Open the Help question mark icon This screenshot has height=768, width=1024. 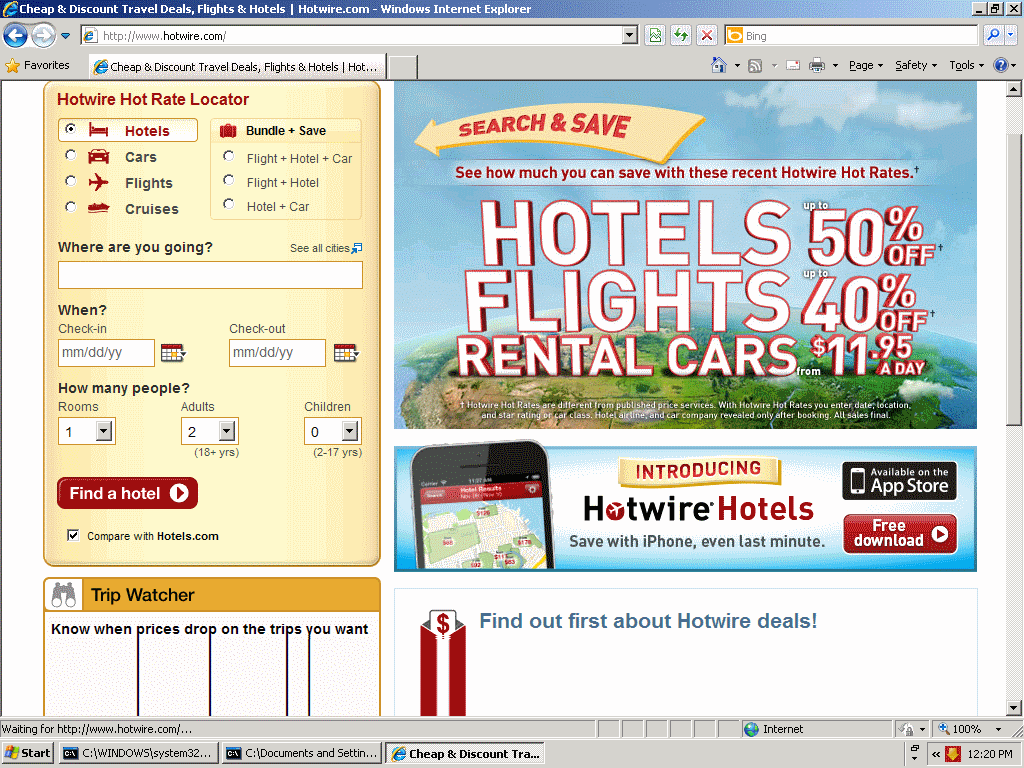pyautogui.click(x=1000, y=65)
